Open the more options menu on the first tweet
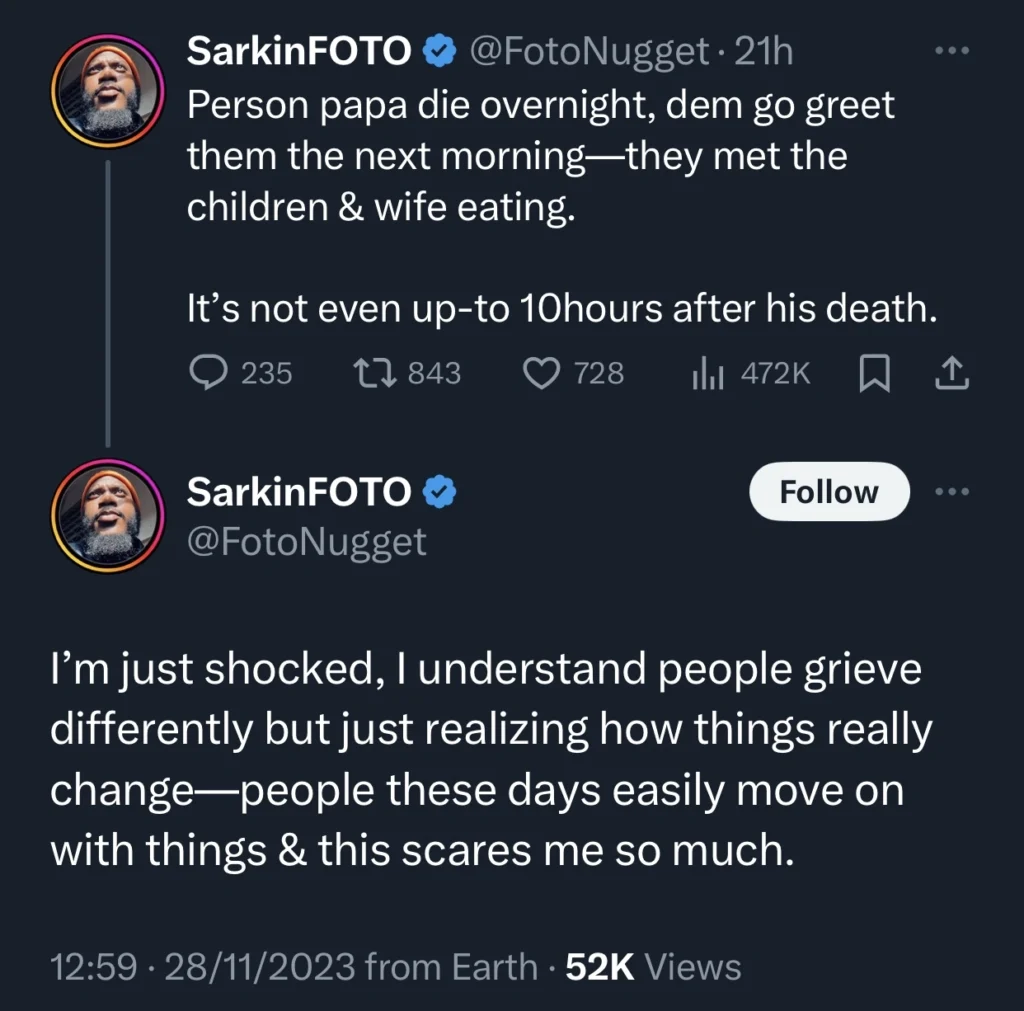1024x1011 pixels. (952, 48)
